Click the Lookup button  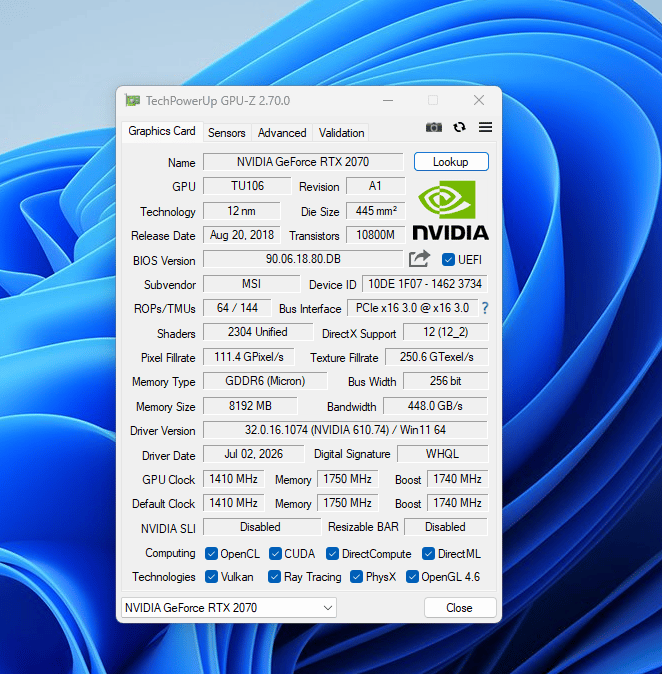coord(451,162)
